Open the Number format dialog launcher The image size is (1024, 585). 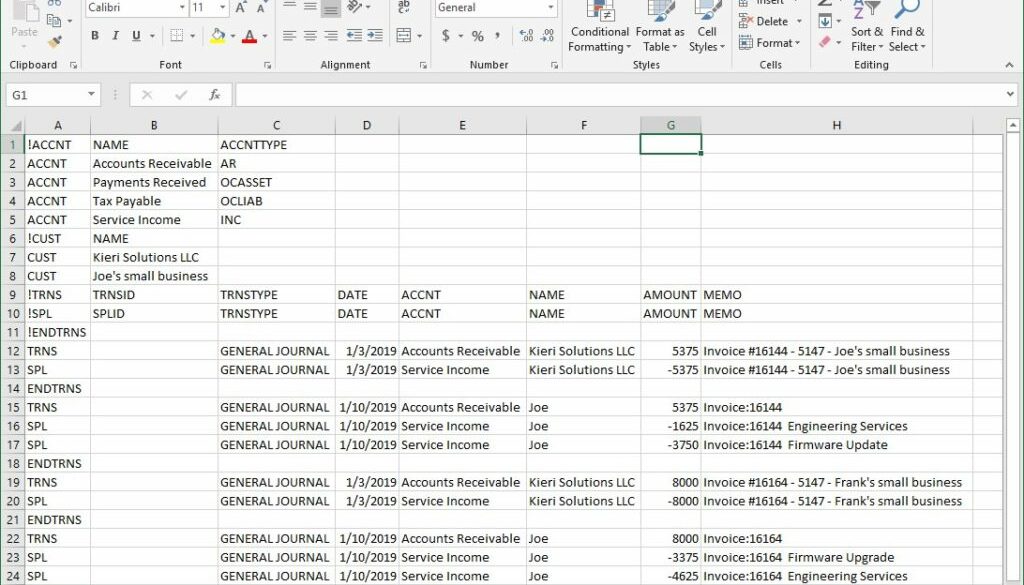pyautogui.click(x=554, y=65)
